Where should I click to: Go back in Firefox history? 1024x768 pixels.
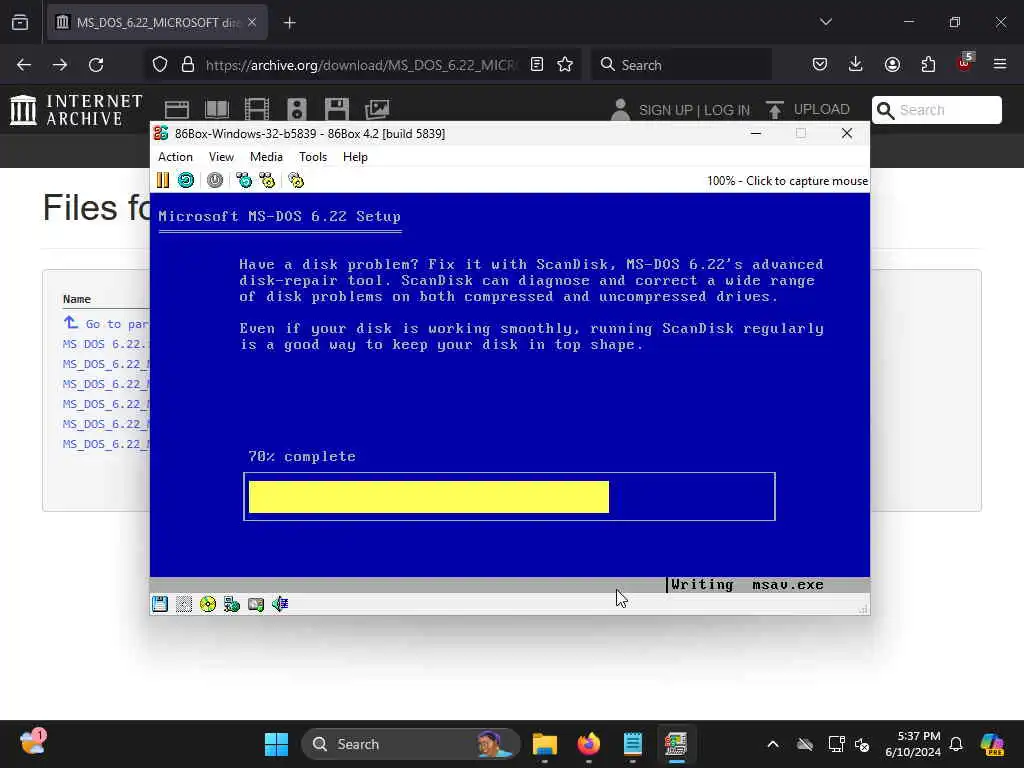(24, 65)
